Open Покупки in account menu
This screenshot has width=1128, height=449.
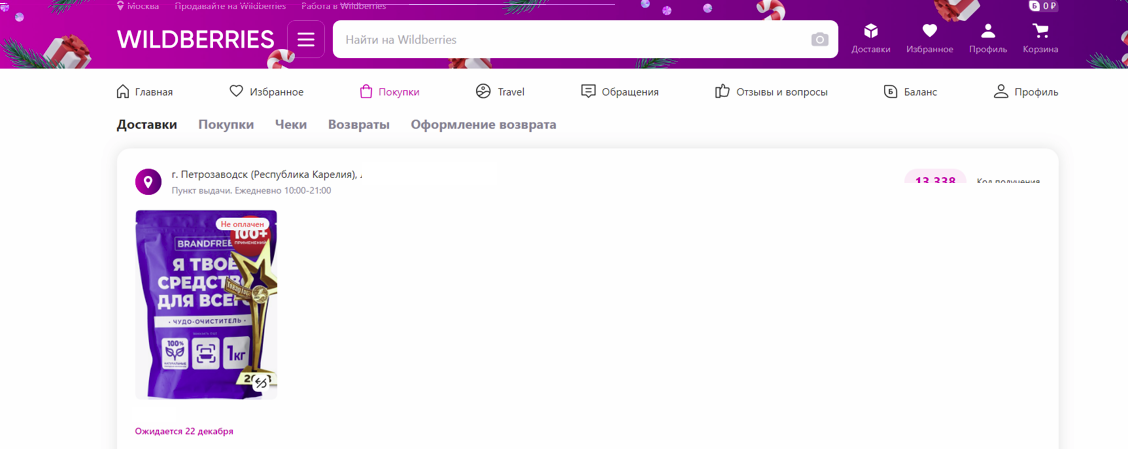(389, 92)
